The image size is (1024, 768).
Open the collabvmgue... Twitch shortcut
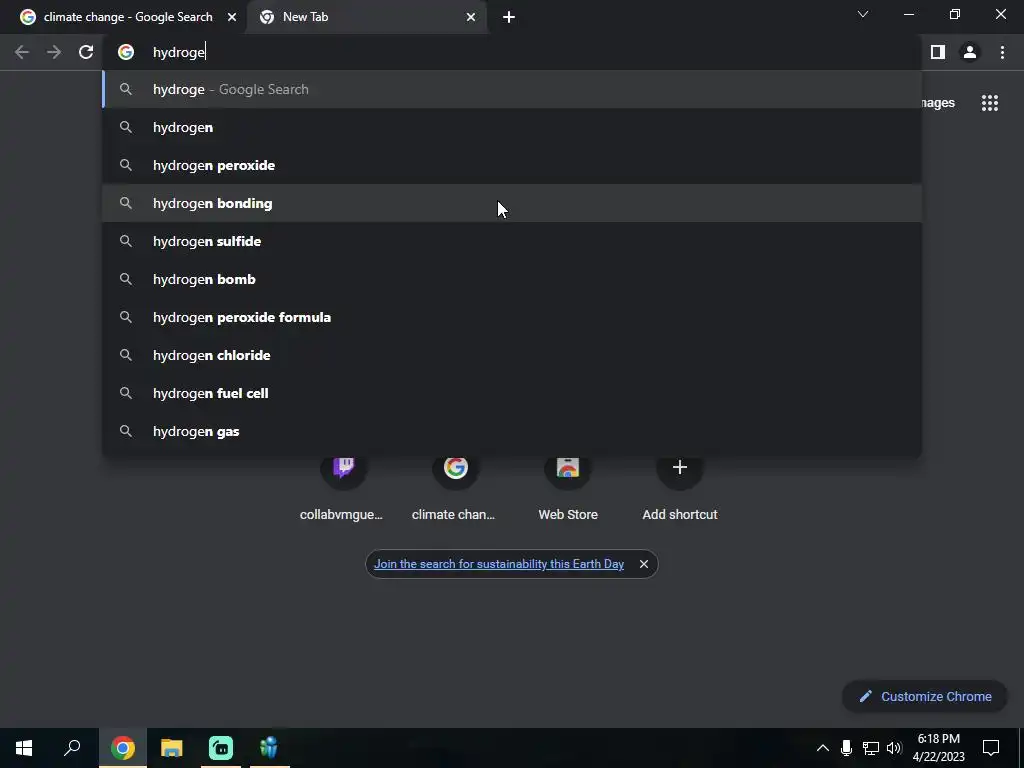[343, 488]
